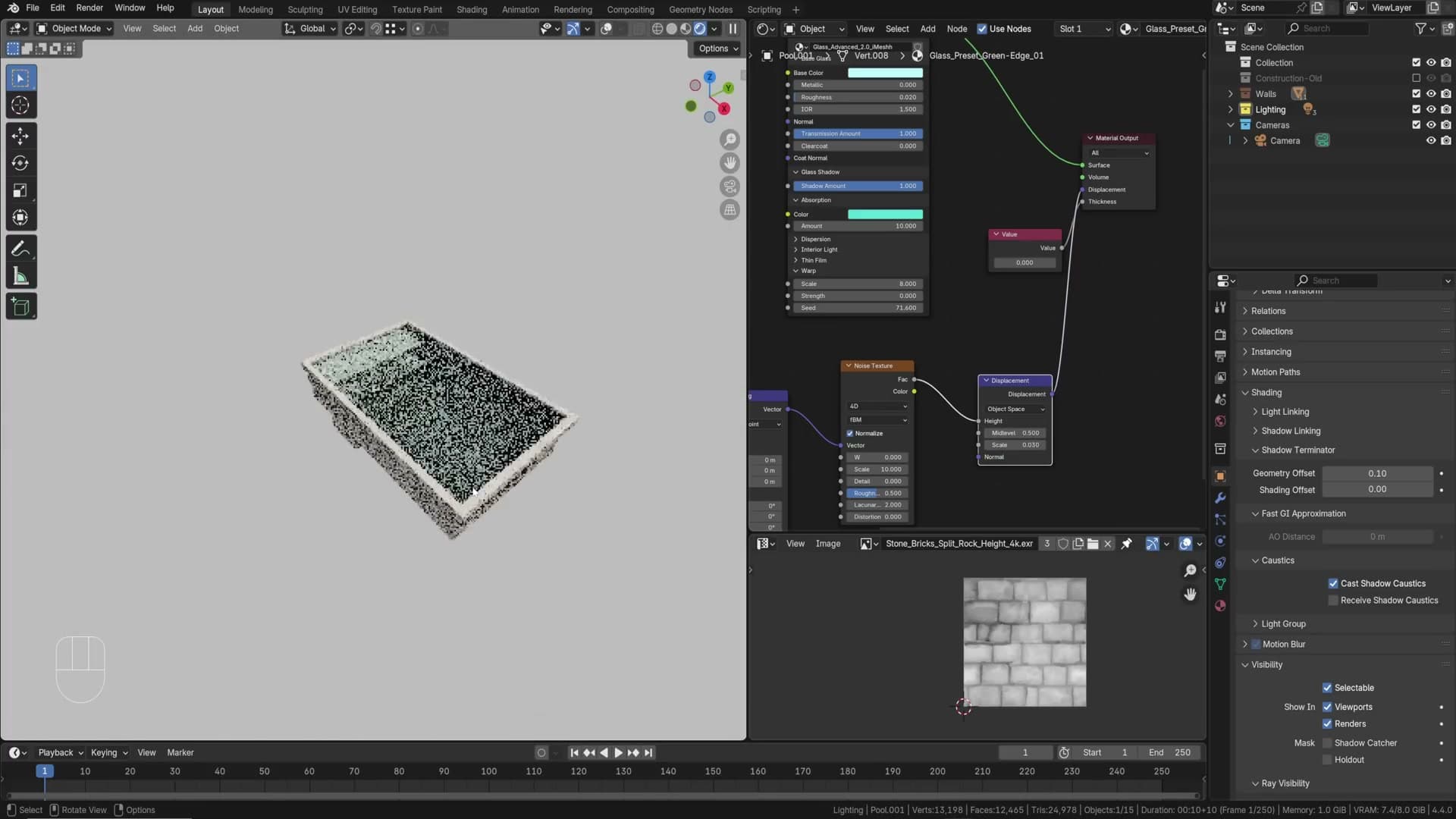This screenshot has height=819, width=1456.
Task: Toggle Show In Viewports checkbox
Action: (1327, 708)
